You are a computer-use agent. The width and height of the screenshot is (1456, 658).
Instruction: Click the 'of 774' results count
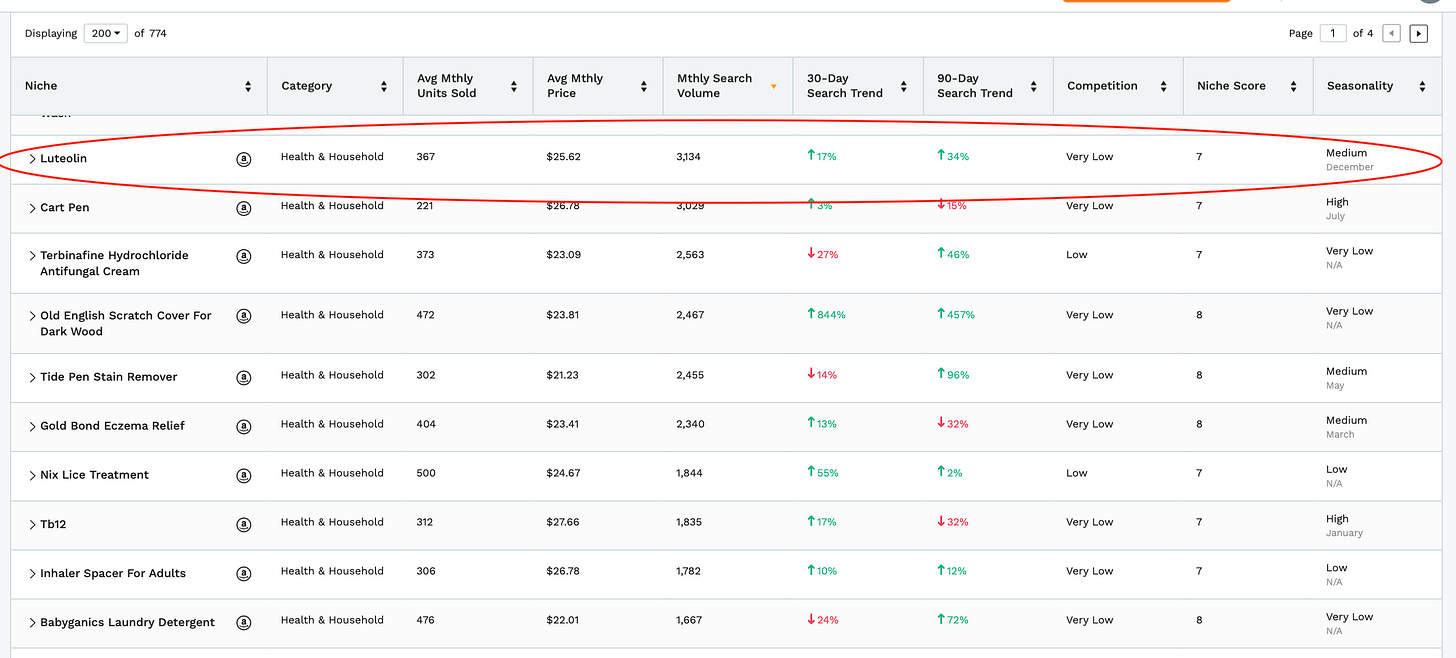tap(150, 33)
